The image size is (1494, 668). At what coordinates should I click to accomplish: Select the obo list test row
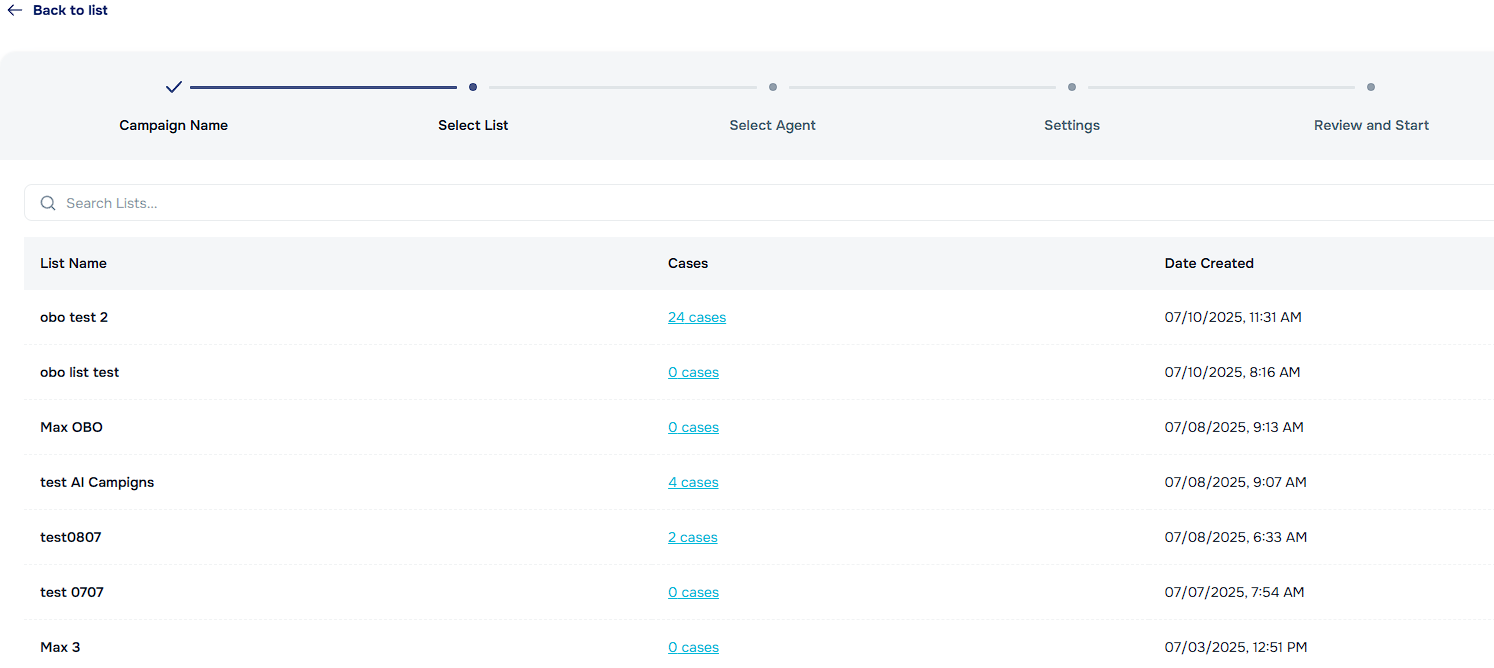(80, 372)
